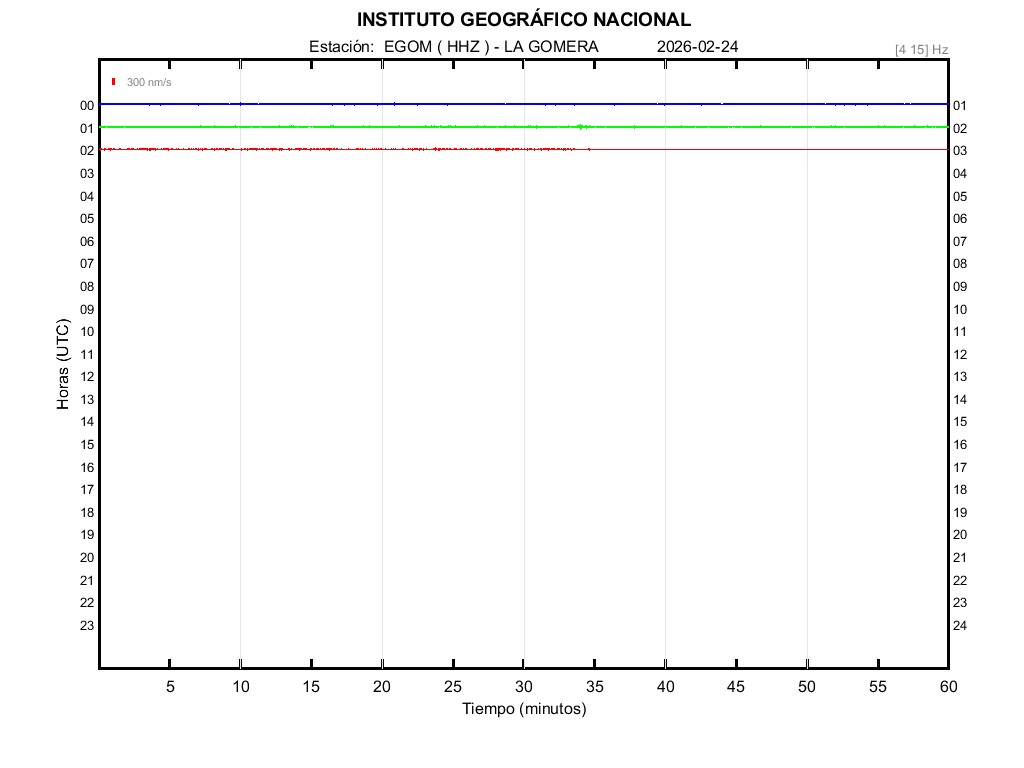Click the Horas (UTC) vertical axis label
The image size is (1024, 768).
(63, 365)
